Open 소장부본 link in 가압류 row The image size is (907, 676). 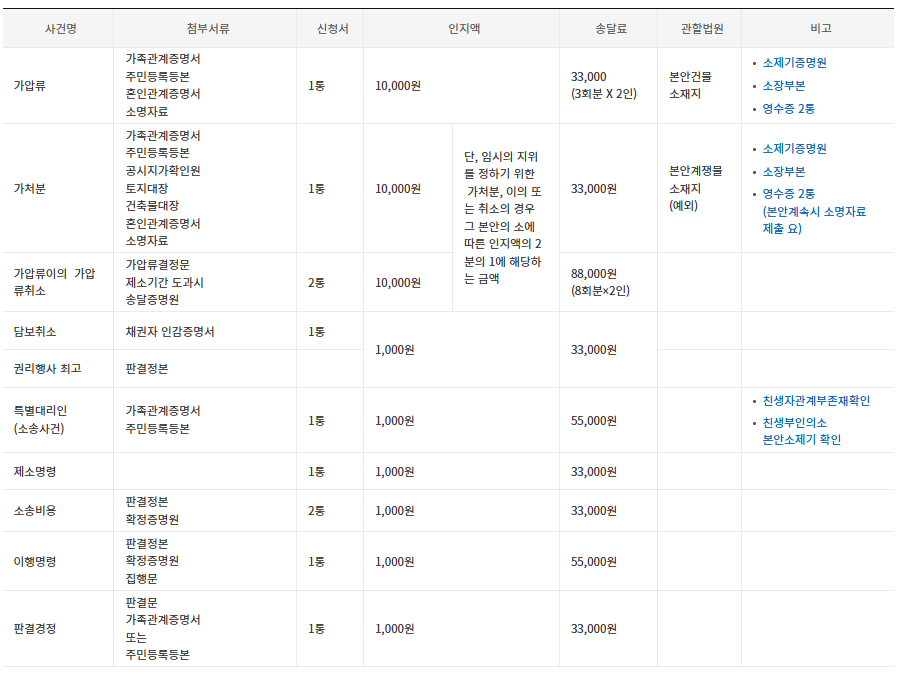(783, 85)
